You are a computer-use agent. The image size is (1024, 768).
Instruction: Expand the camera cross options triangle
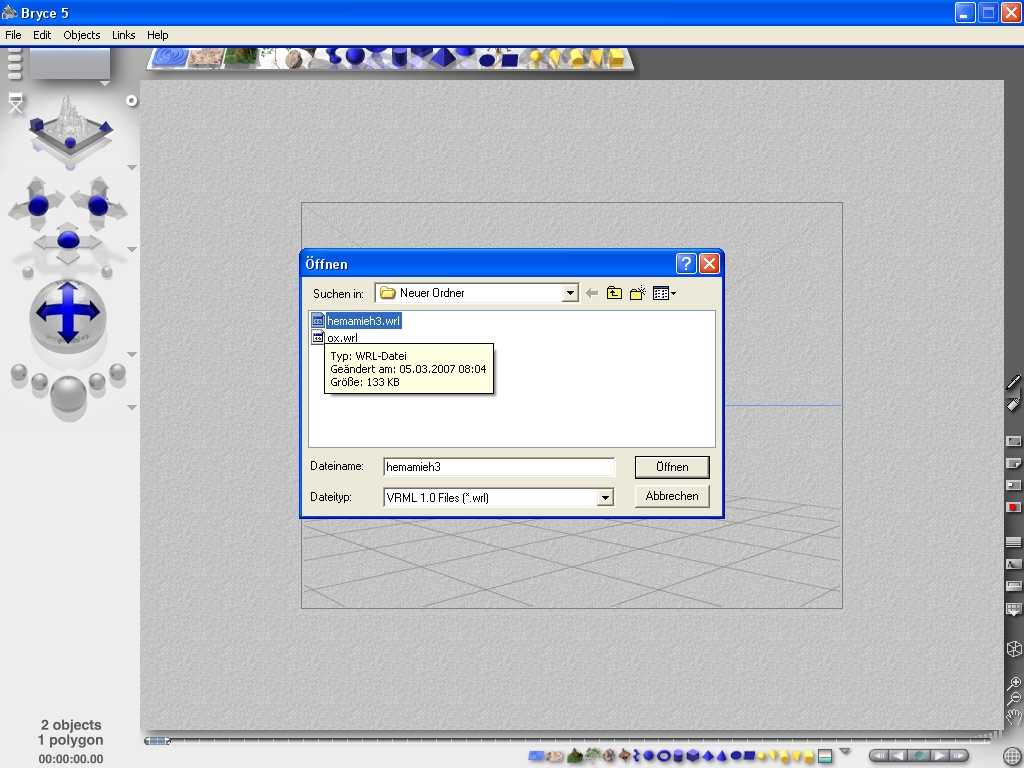131,249
